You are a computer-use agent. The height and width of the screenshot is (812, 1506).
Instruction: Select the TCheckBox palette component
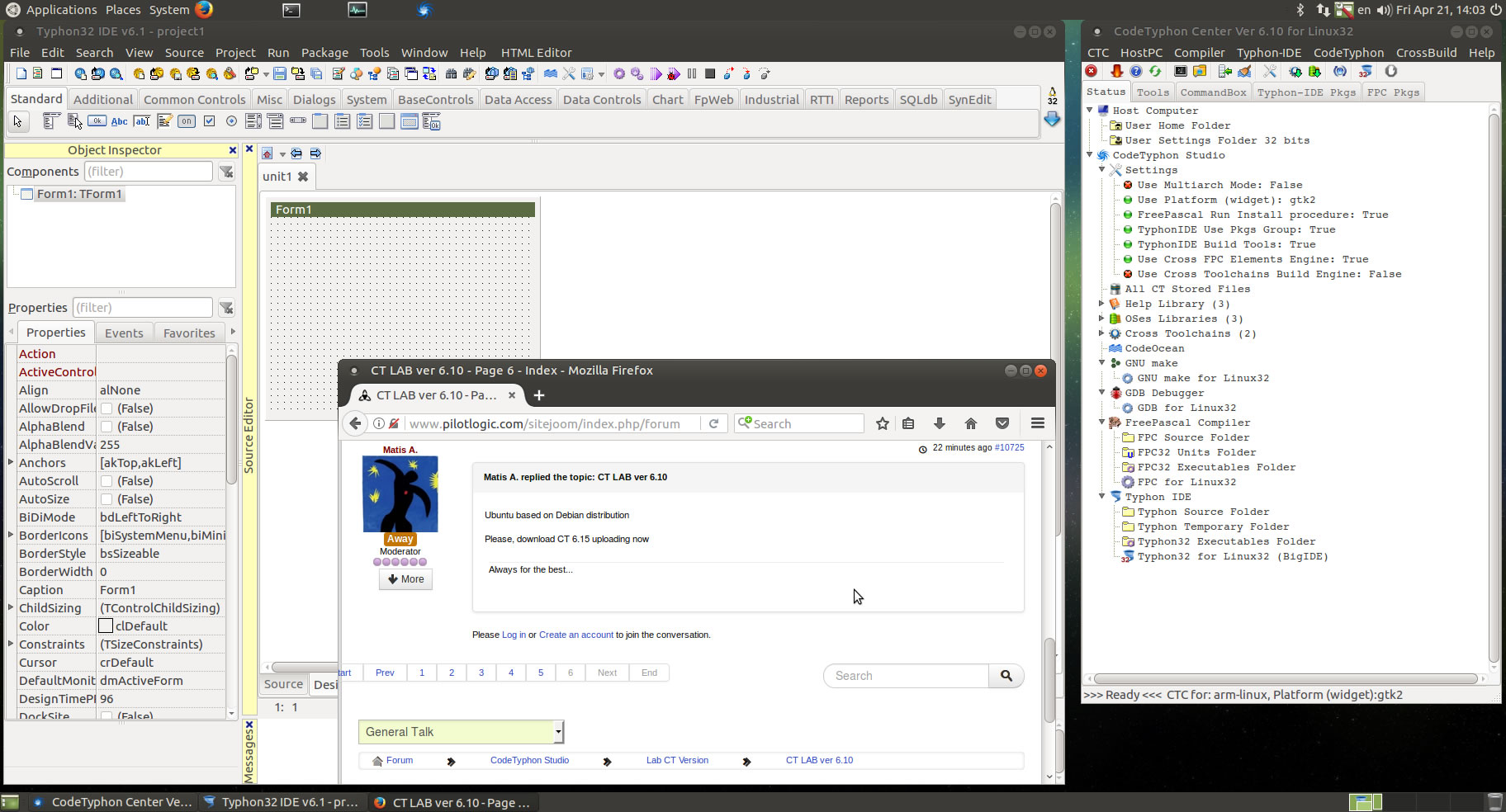[x=209, y=121]
